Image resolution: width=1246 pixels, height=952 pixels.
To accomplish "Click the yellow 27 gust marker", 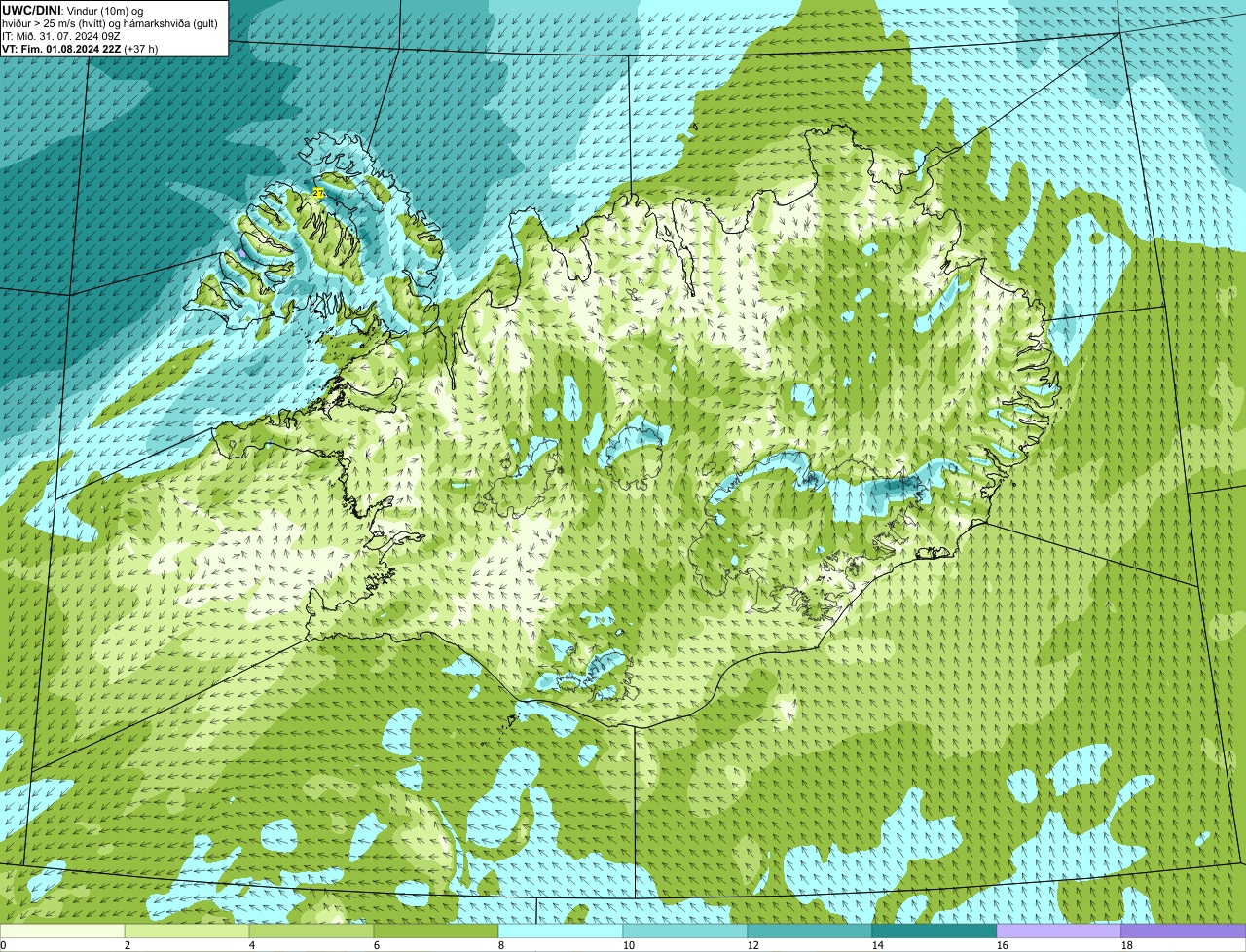I will (x=317, y=193).
